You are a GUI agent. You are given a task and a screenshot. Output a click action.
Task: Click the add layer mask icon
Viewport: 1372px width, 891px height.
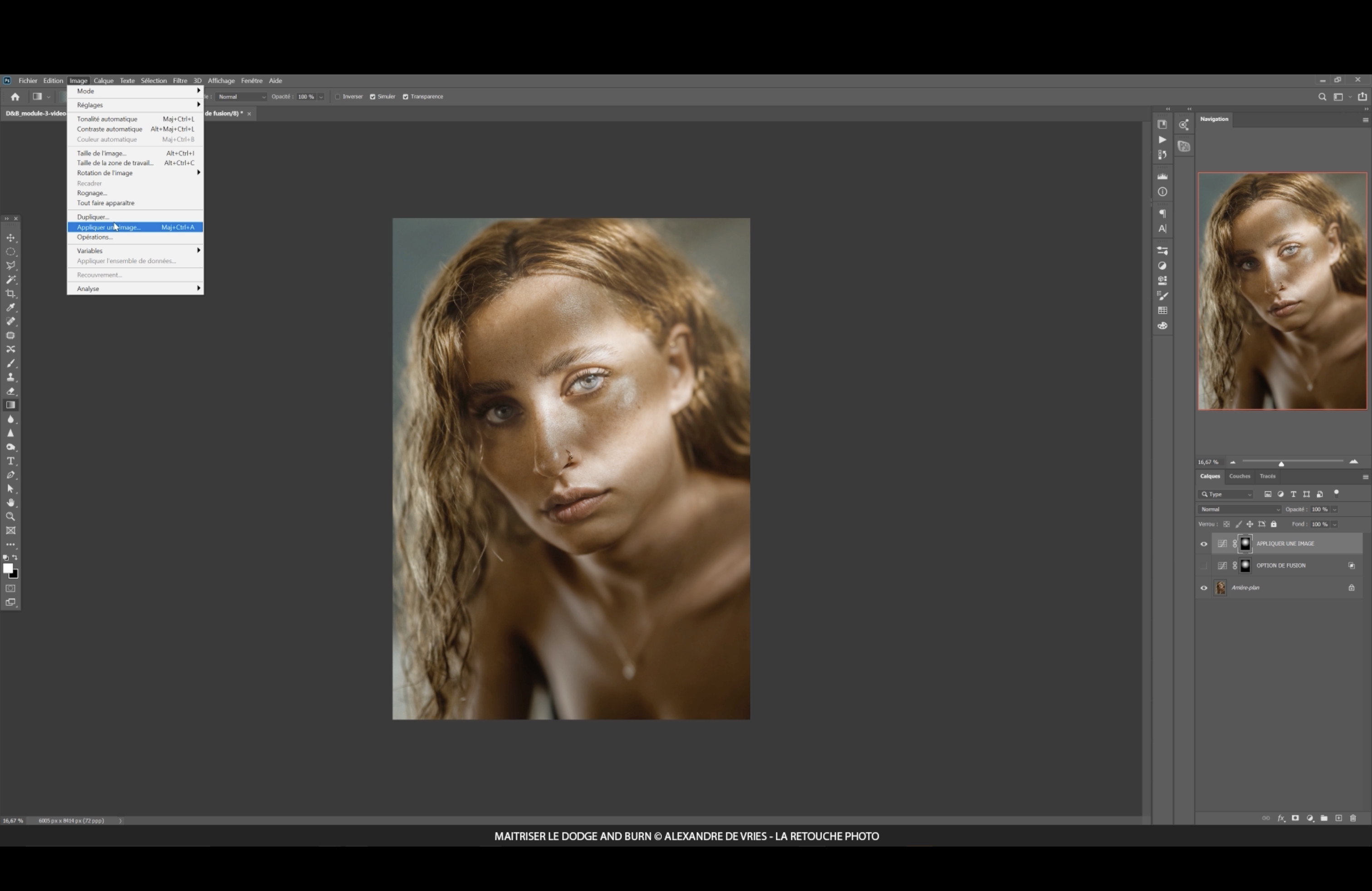1295,818
